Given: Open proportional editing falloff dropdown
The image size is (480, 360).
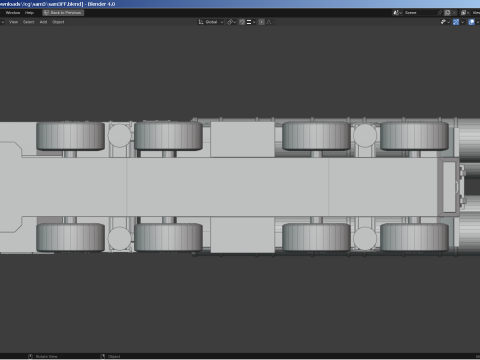Looking at the screenshot, I should (x=271, y=22).
